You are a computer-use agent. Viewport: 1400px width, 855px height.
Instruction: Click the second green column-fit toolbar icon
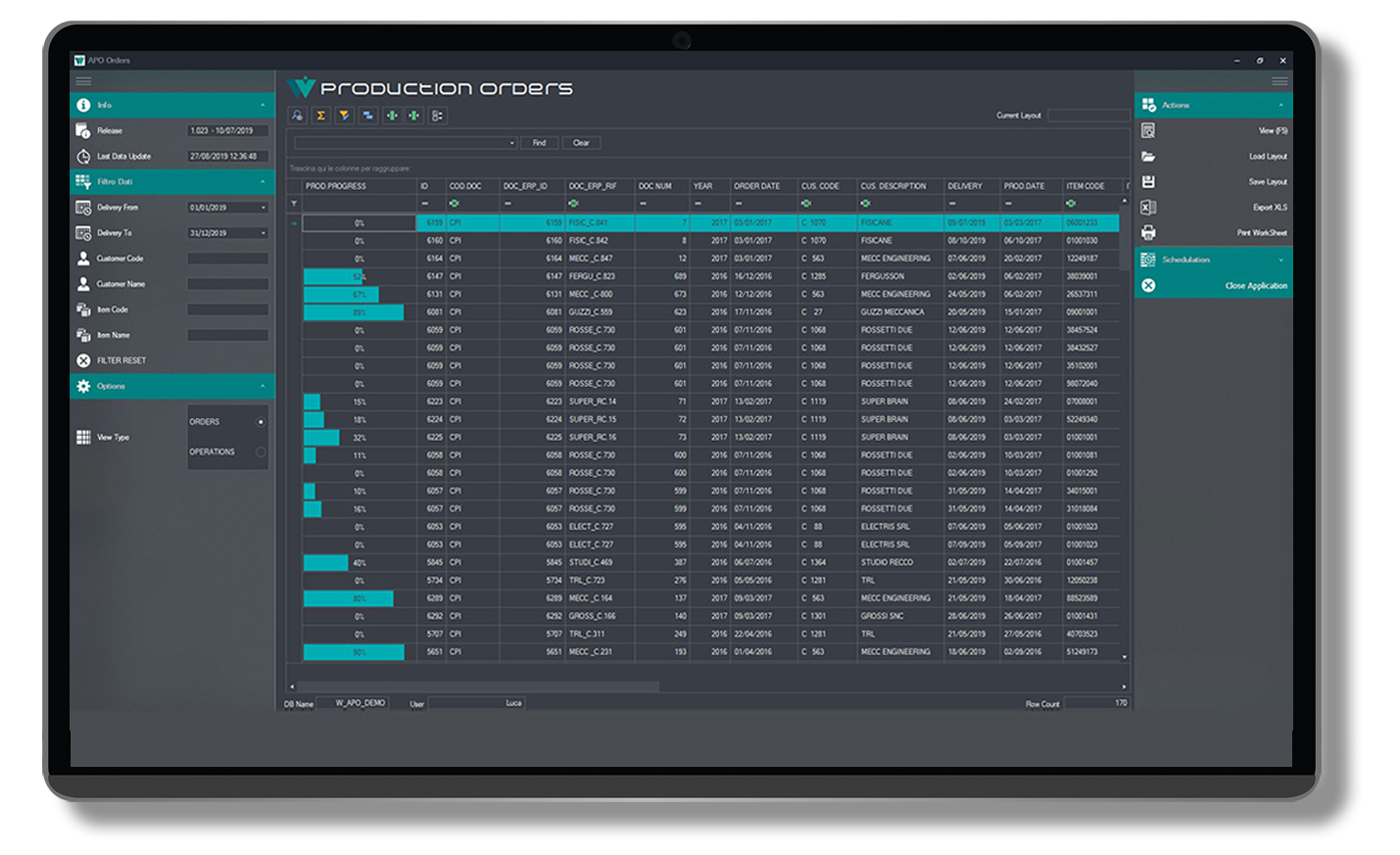point(414,116)
